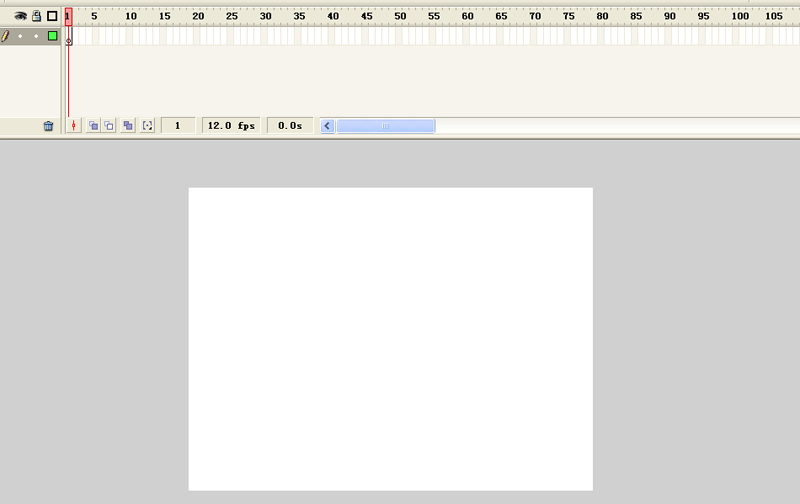Click the padlock icon to lock all layers

(x=36, y=16)
